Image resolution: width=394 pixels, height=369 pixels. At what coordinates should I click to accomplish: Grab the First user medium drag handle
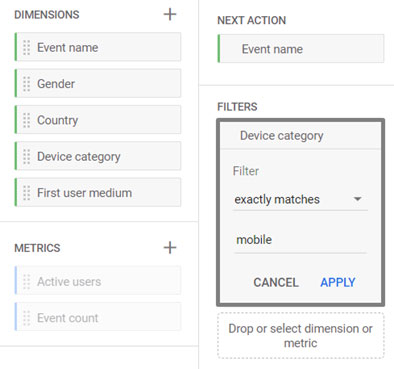(26, 193)
